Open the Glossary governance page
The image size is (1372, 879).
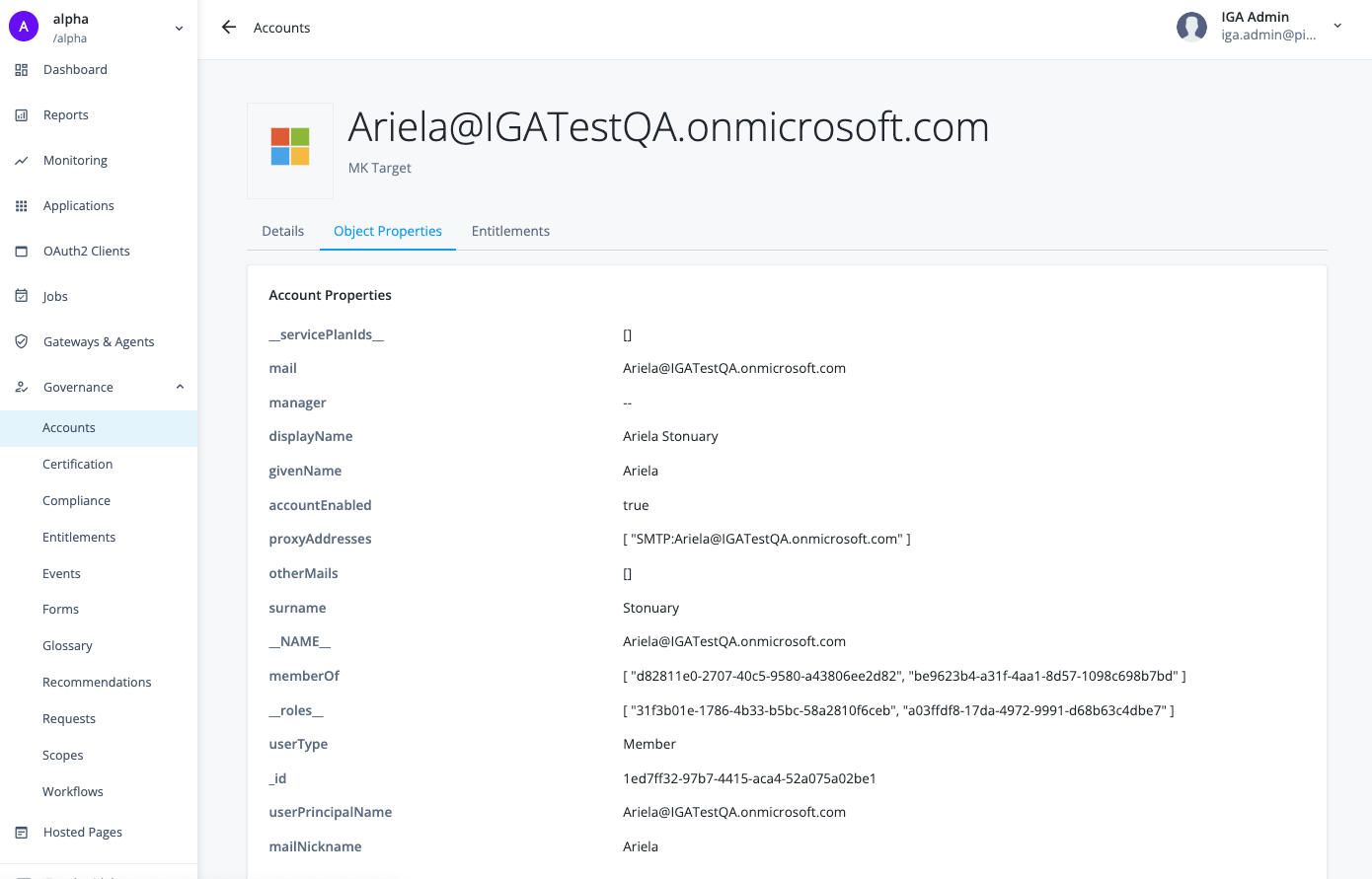click(67, 645)
